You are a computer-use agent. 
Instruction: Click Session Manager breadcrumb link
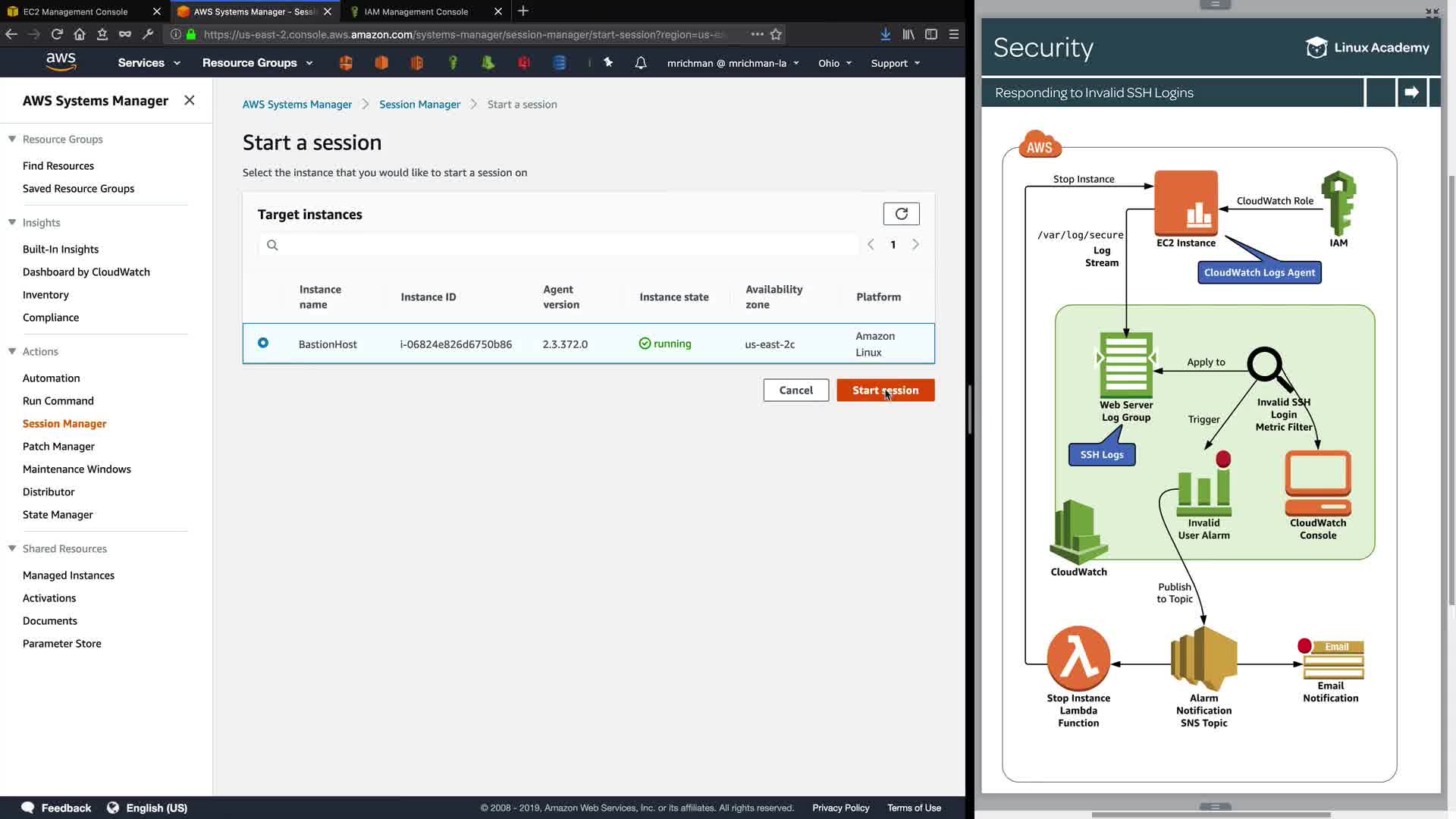tap(419, 104)
